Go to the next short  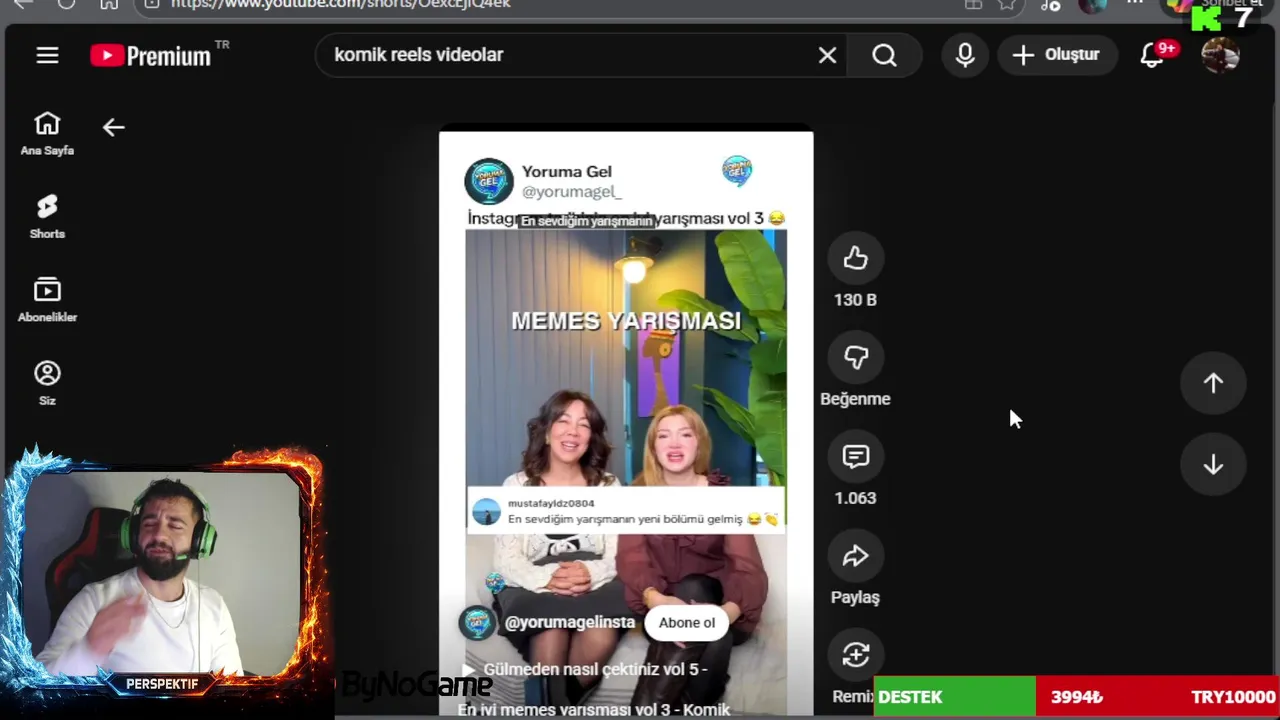1213,465
